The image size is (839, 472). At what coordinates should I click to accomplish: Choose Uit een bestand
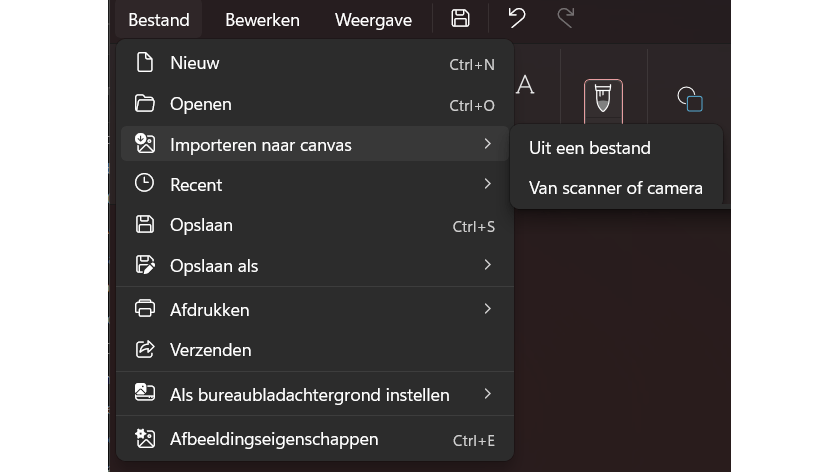(x=590, y=148)
